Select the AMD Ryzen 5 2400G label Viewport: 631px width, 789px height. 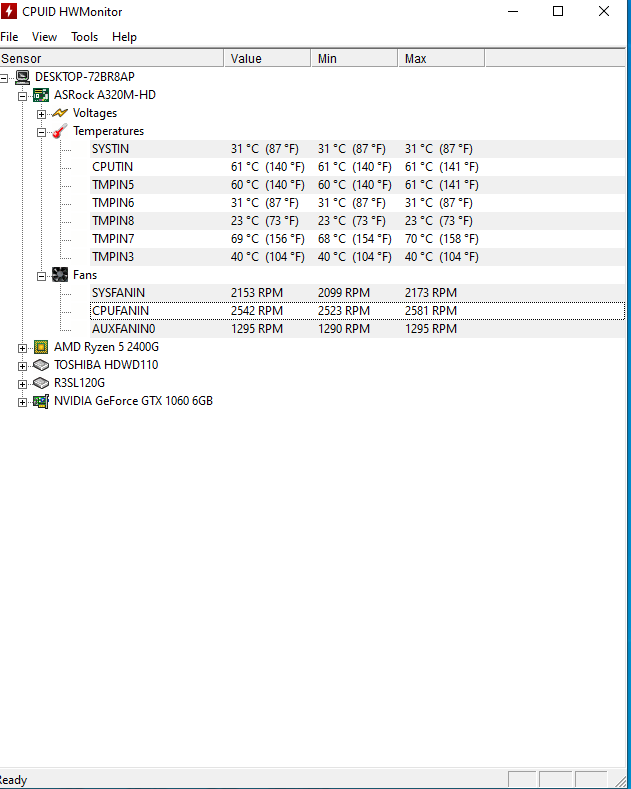(106, 347)
